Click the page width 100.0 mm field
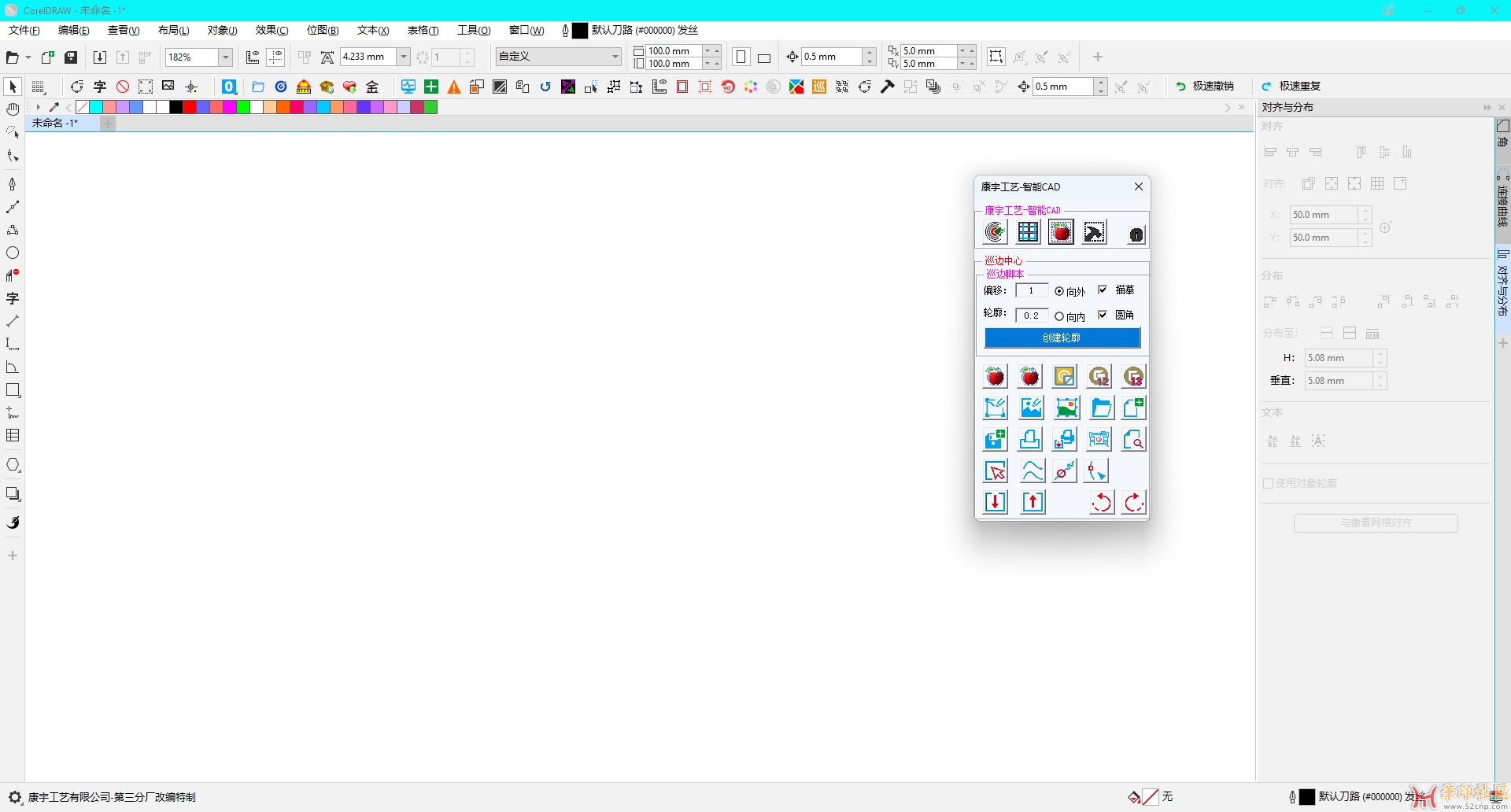Image resolution: width=1511 pixels, height=812 pixels. tap(674, 51)
